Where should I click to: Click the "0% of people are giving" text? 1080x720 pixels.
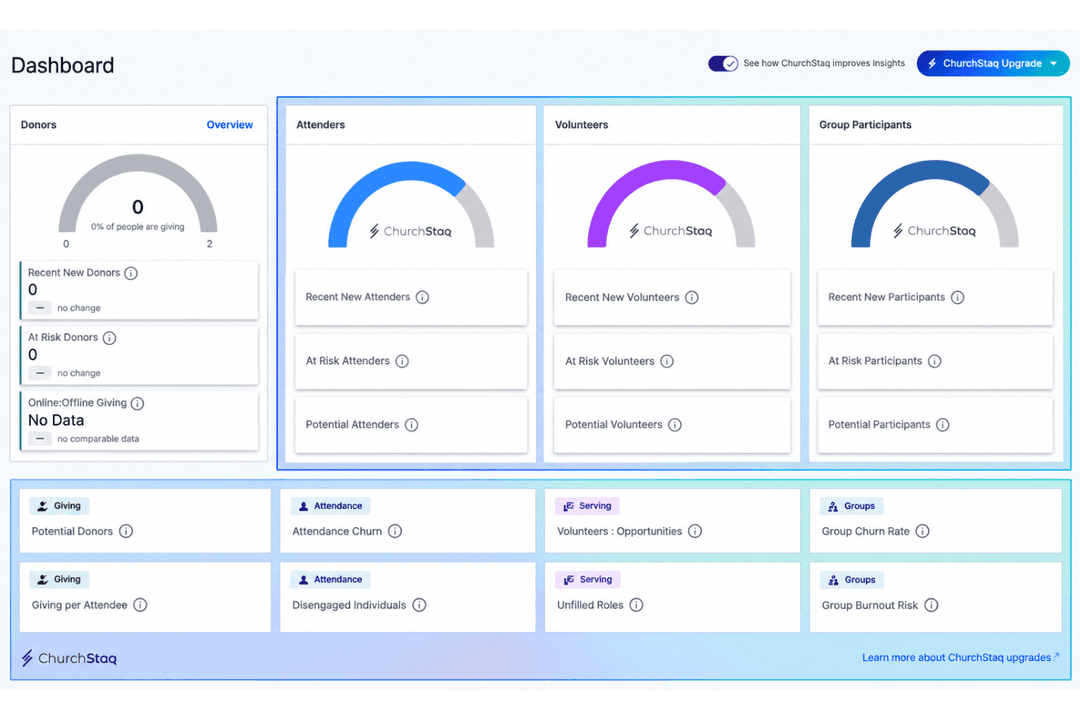click(138, 227)
